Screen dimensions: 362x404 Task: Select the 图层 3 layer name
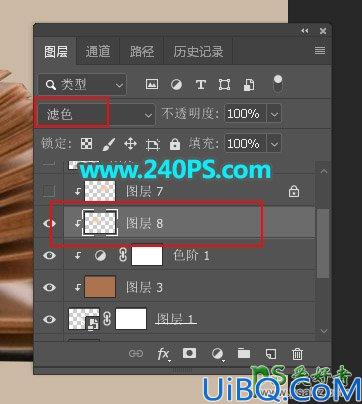[x=144, y=287]
